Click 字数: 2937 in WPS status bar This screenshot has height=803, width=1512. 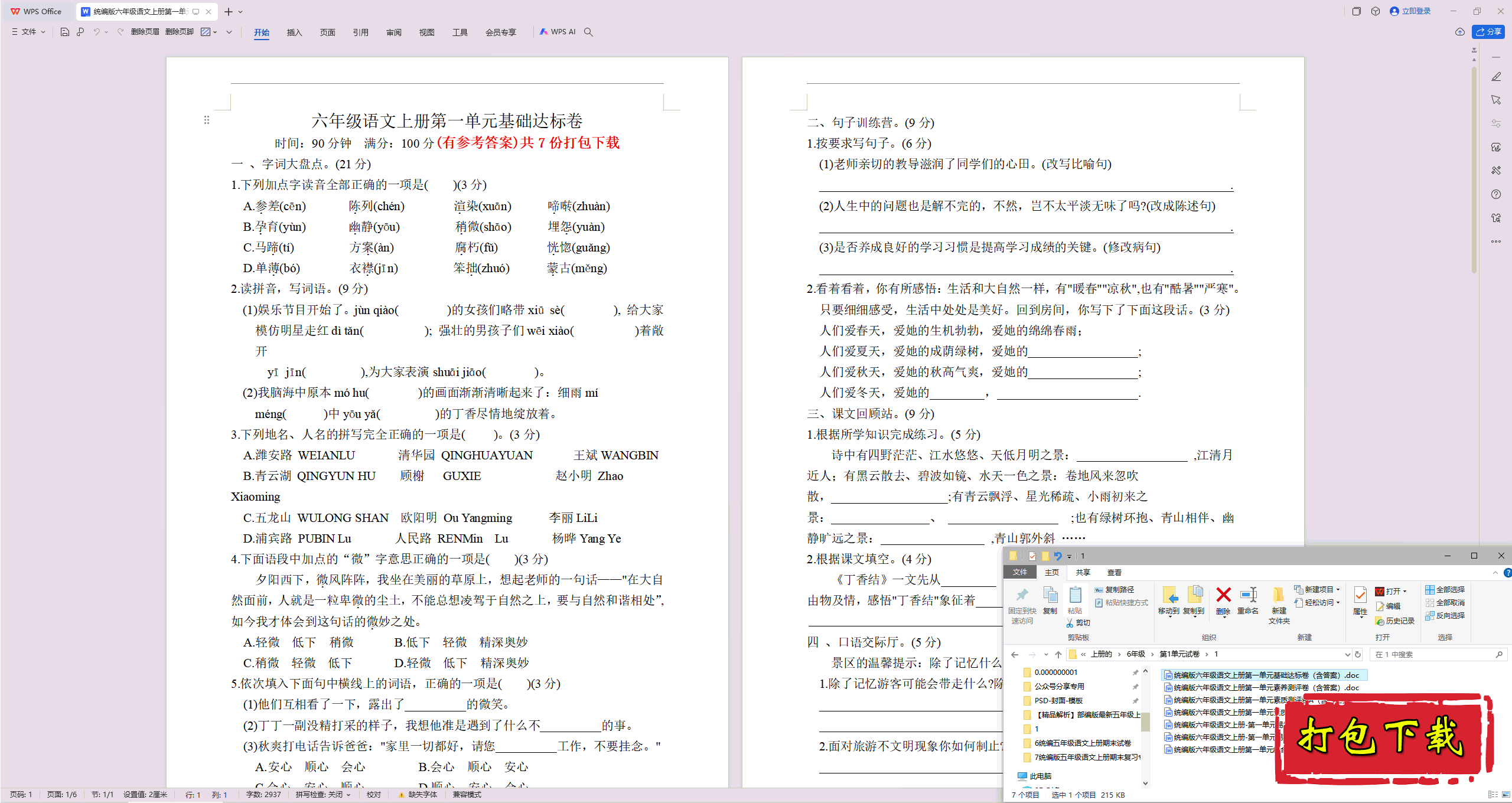point(263,795)
